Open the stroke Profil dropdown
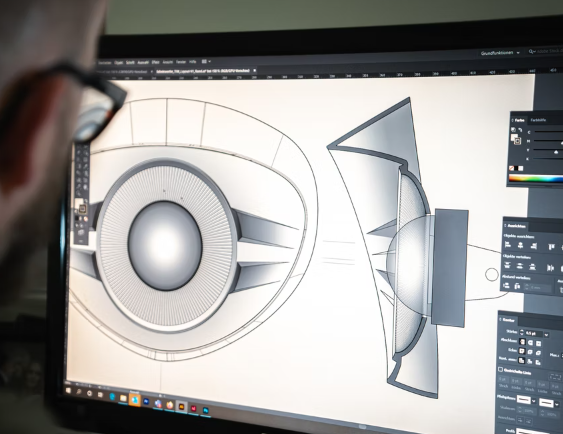The height and width of the screenshot is (434, 563). click(x=540, y=431)
